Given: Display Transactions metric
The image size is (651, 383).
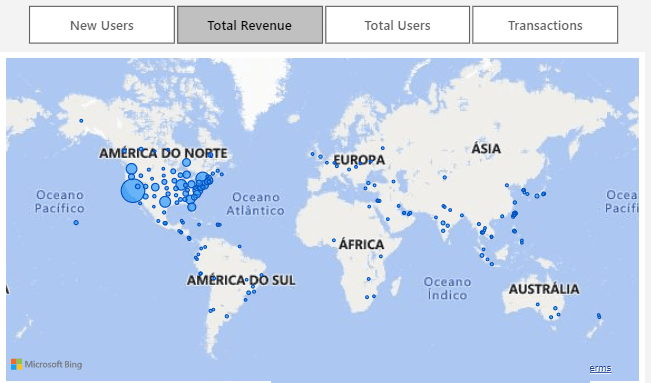Looking at the screenshot, I should (x=545, y=25).
